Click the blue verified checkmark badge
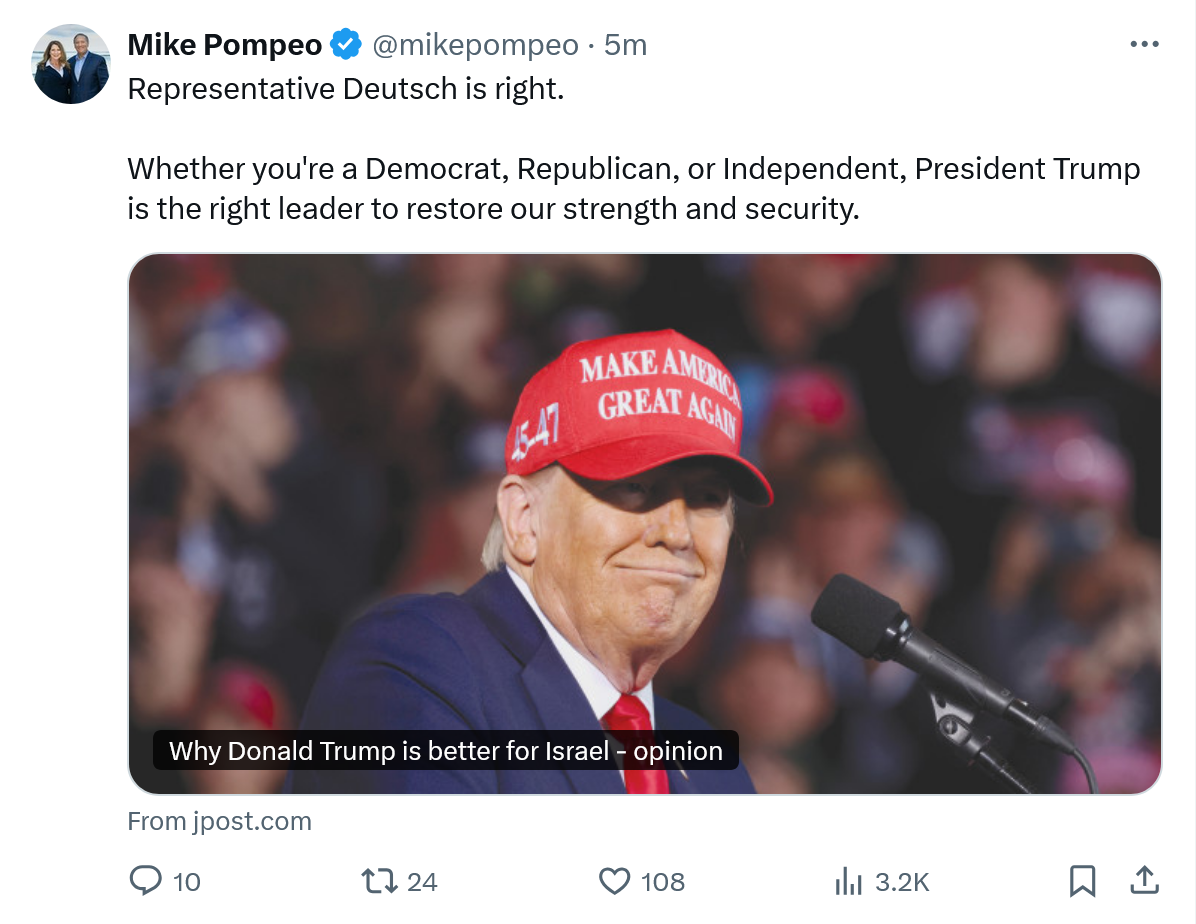This screenshot has height=924, width=1196. coord(346,45)
